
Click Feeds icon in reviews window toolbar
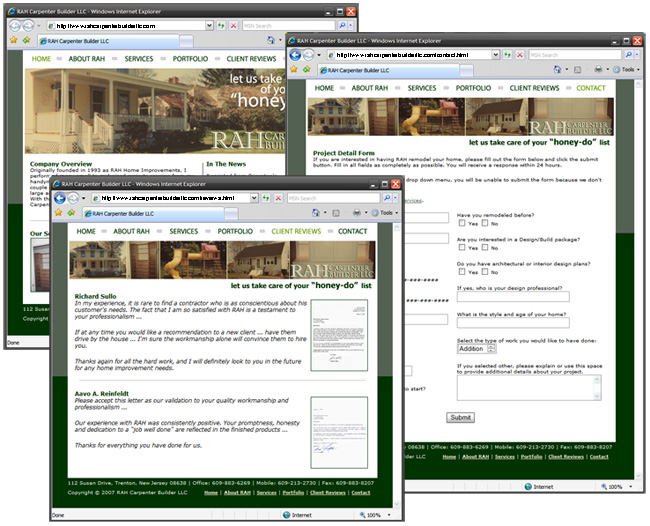coord(336,213)
